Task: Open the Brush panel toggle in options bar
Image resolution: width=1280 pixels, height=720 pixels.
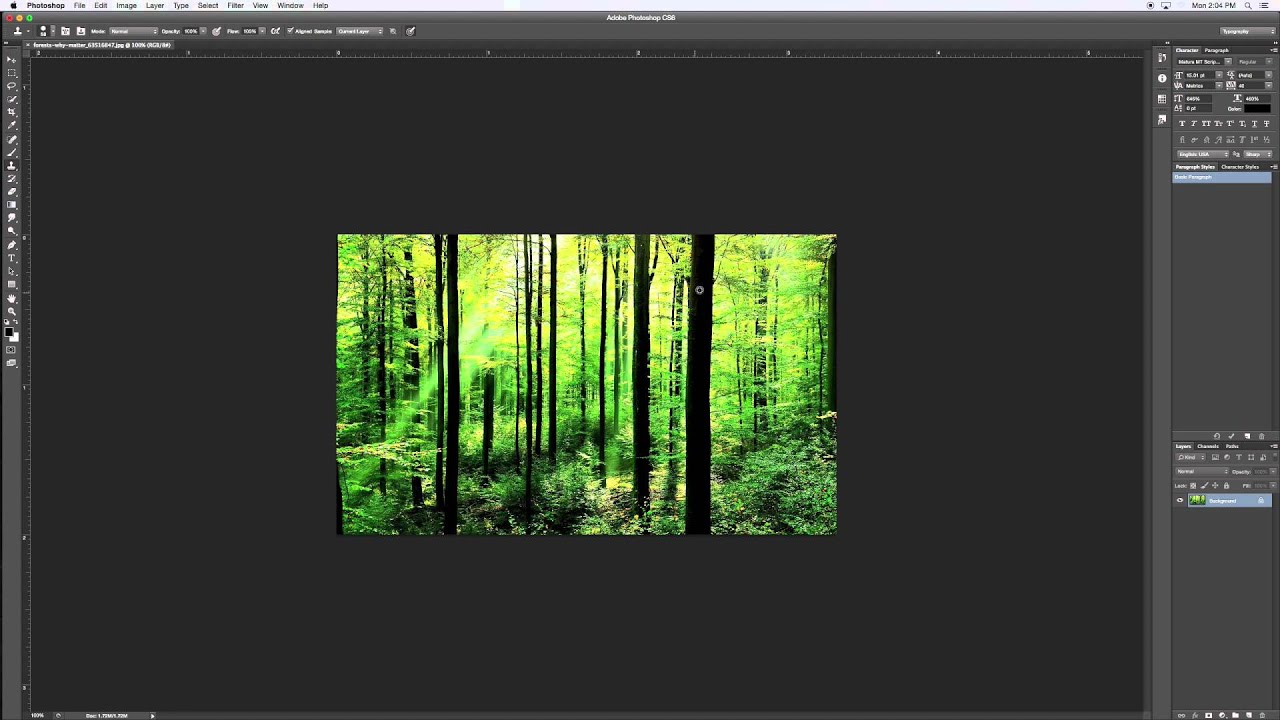Action: tap(66, 31)
